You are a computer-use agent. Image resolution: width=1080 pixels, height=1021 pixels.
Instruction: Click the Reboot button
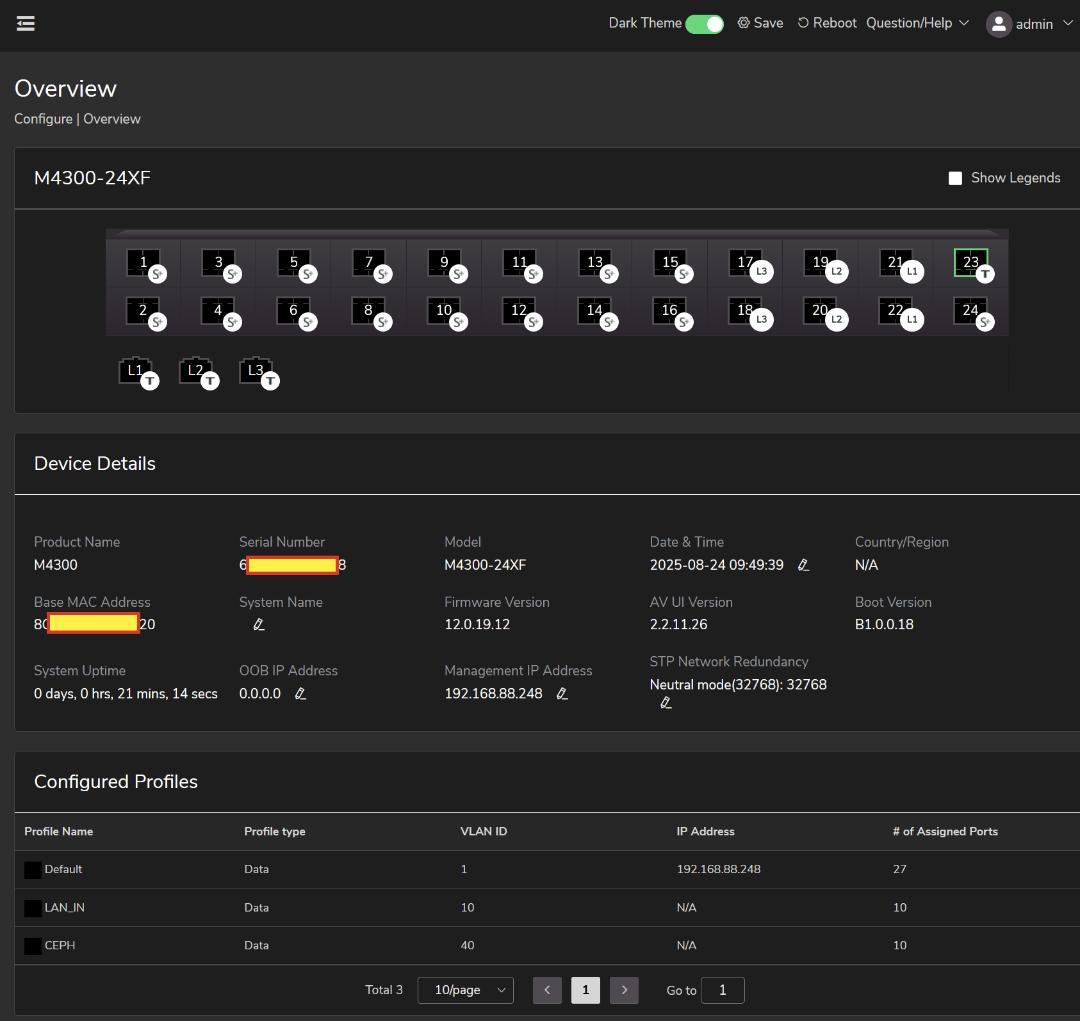[827, 23]
